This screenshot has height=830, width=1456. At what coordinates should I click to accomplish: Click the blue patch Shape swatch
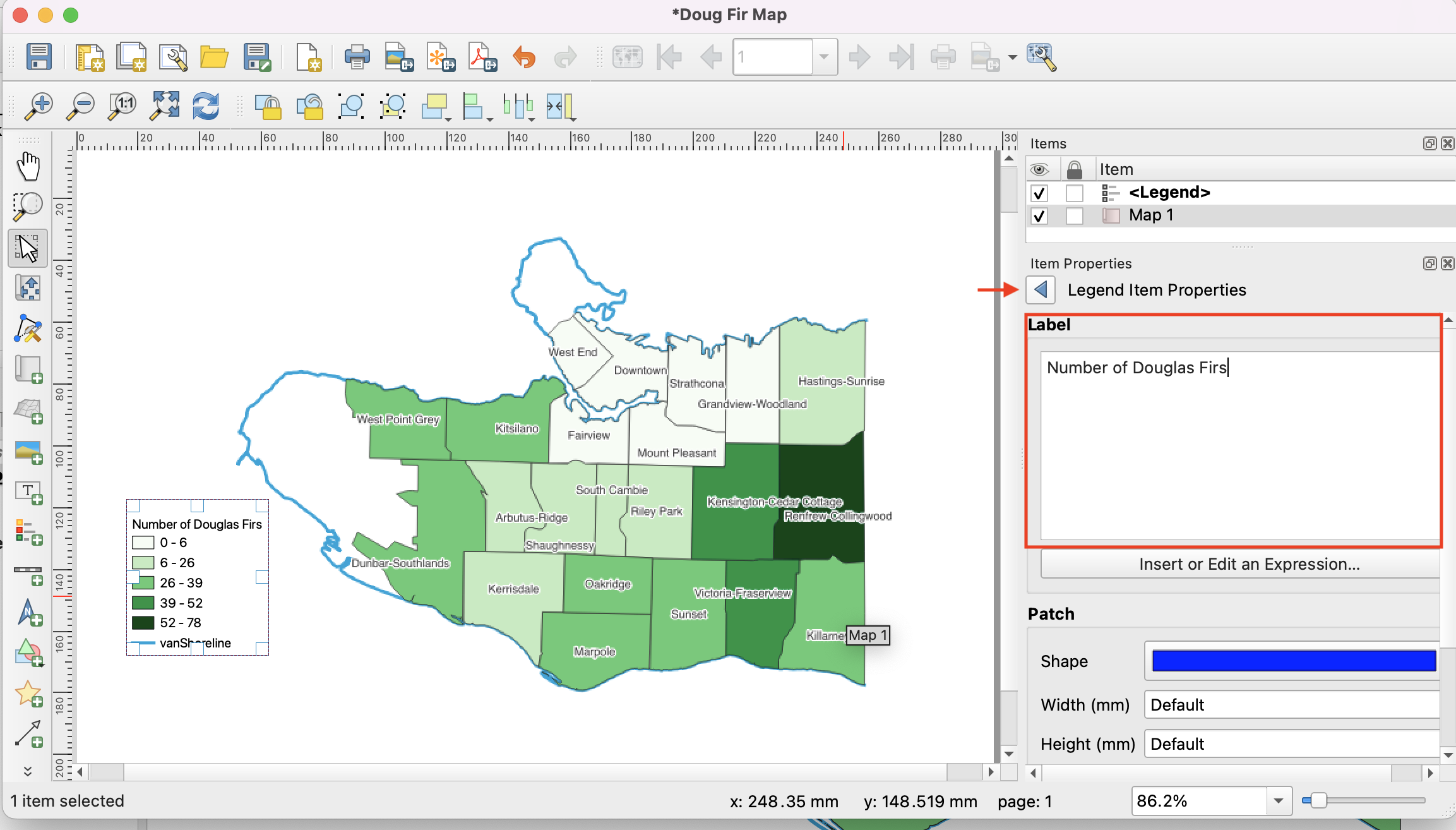tap(1293, 661)
